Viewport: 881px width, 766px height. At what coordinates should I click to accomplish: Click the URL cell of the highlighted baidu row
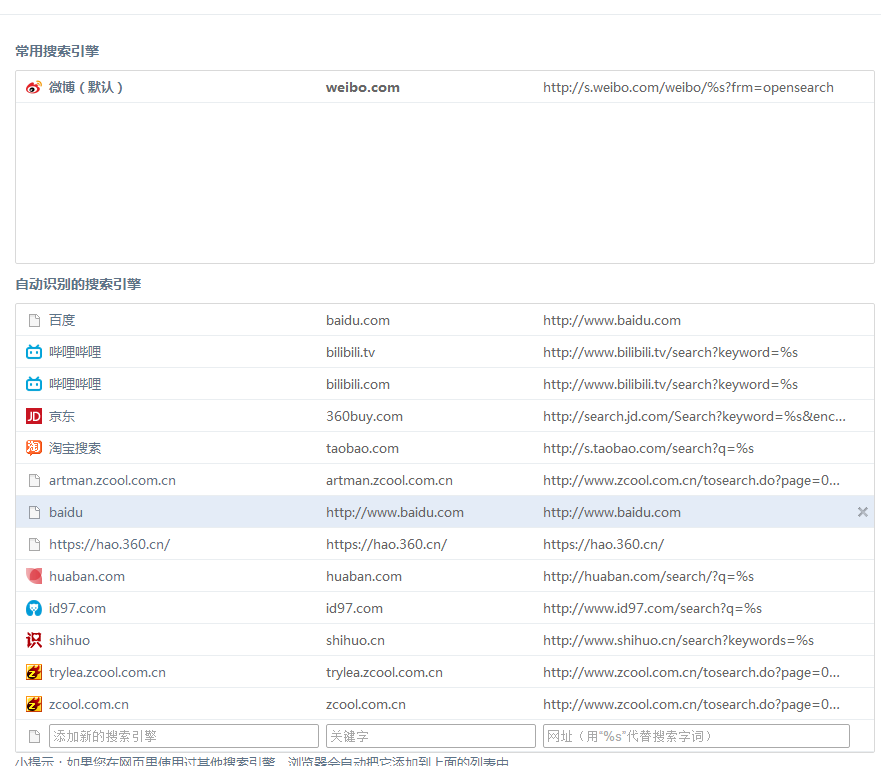612,513
